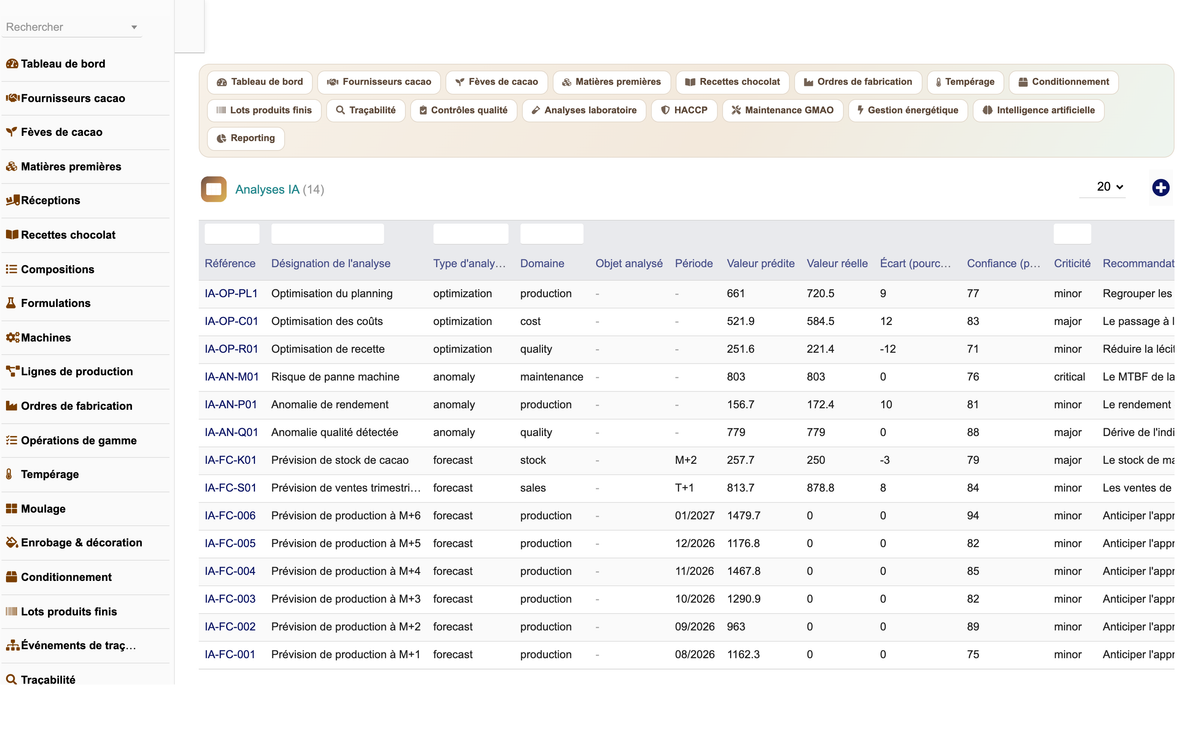Click the Traçabilité magnifier icon in sidebar
This screenshot has height=743, width=1200.
click(12, 680)
